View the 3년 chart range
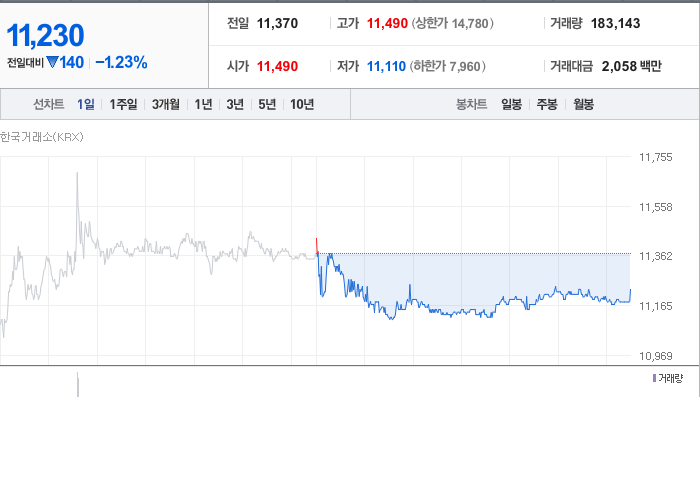Viewport: 700px width, 490px height. [x=235, y=104]
